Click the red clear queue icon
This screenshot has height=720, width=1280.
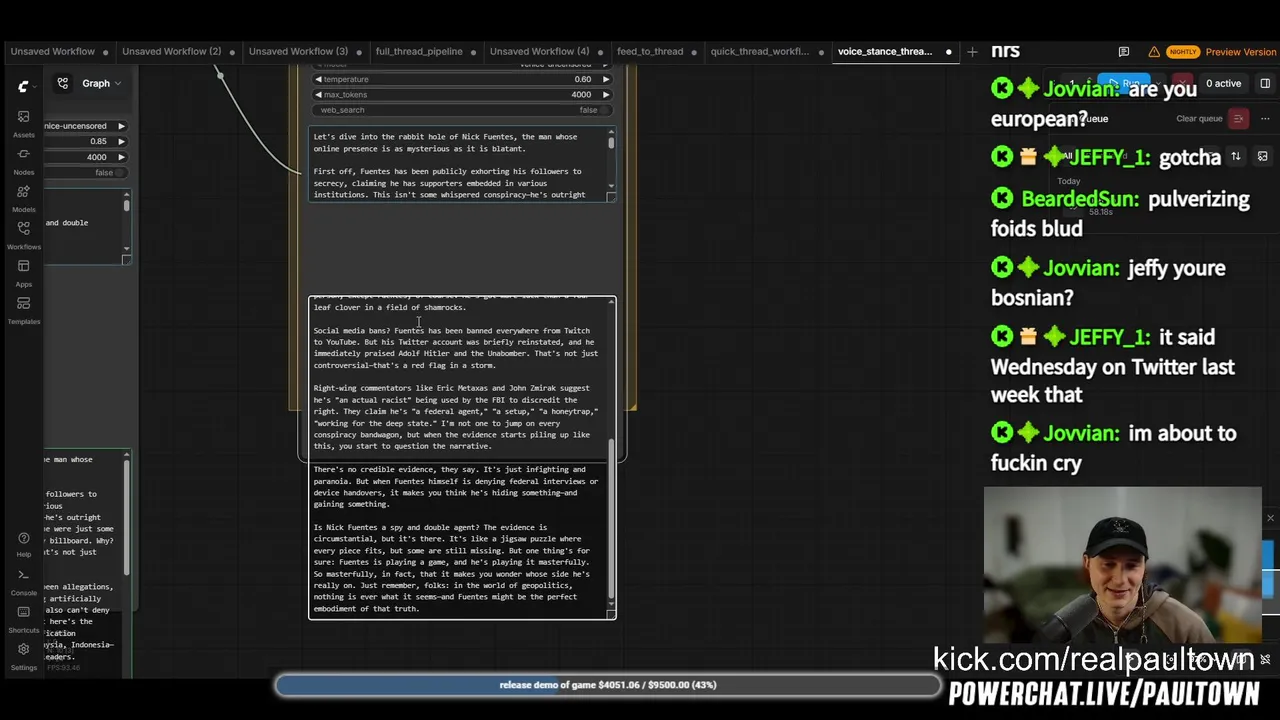pyautogui.click(x=1238, y=119)
